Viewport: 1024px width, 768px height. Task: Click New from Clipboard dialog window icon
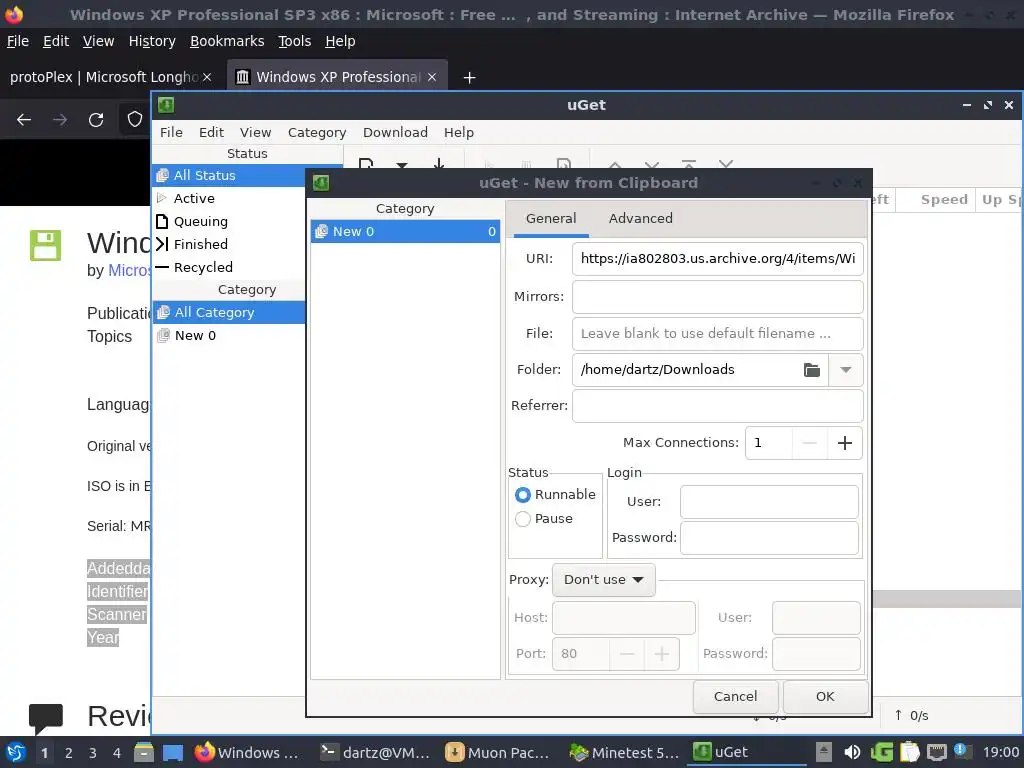click(x=321, y=183)
